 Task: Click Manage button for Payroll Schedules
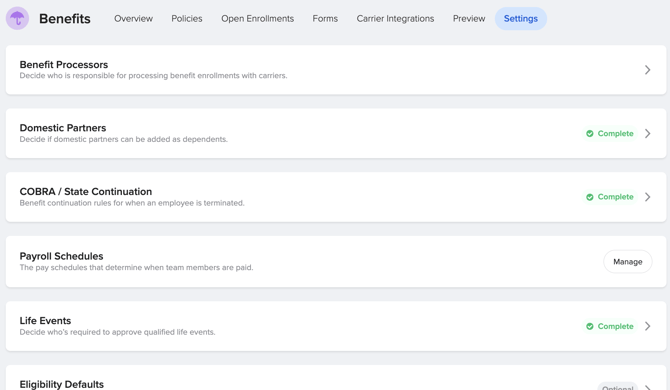tap(628, 262)
